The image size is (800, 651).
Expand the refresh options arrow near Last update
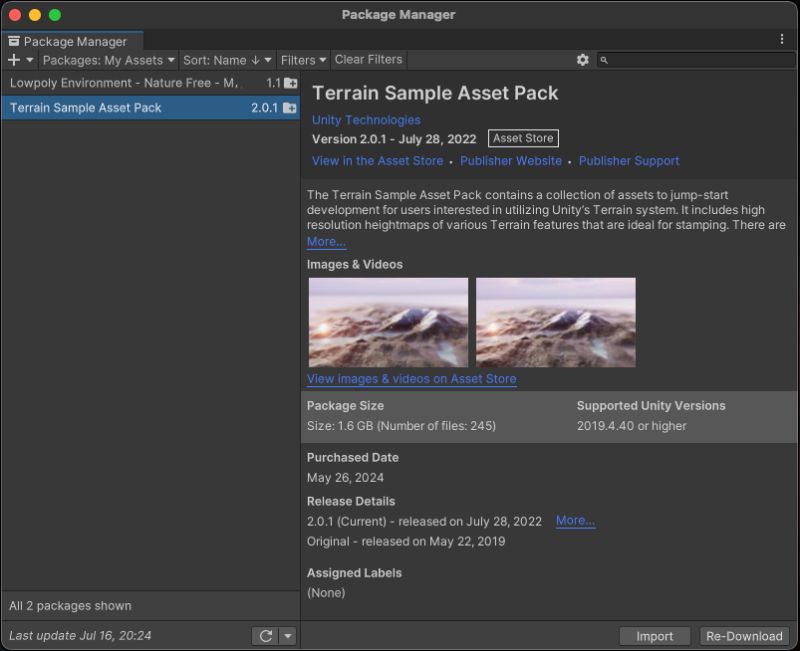click(285, 634)
